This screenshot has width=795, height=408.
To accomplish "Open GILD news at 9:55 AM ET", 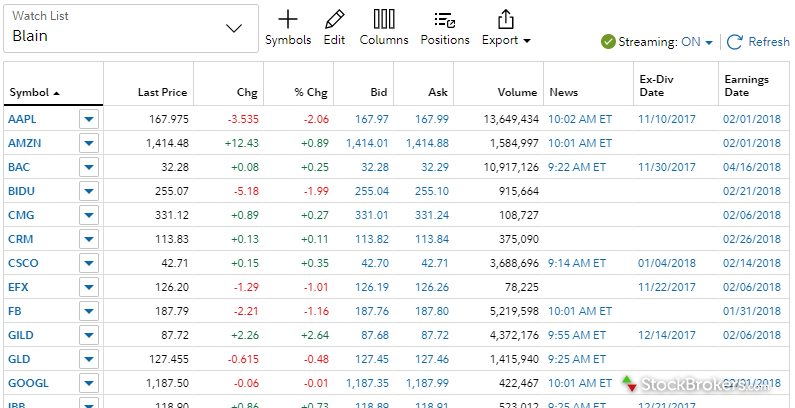I will point(577,336).
